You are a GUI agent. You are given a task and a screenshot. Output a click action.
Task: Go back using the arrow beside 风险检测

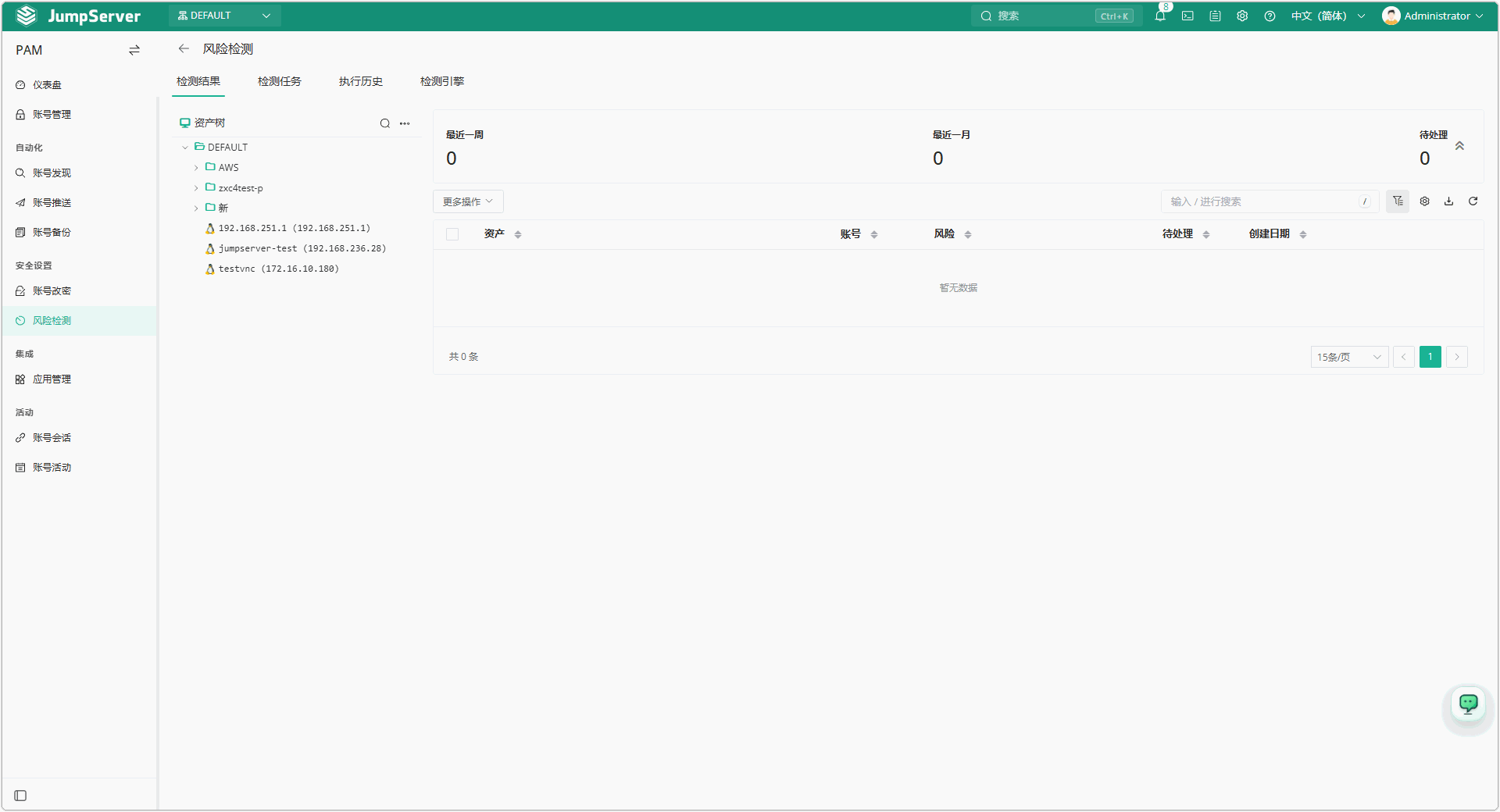tap(184, 48)
